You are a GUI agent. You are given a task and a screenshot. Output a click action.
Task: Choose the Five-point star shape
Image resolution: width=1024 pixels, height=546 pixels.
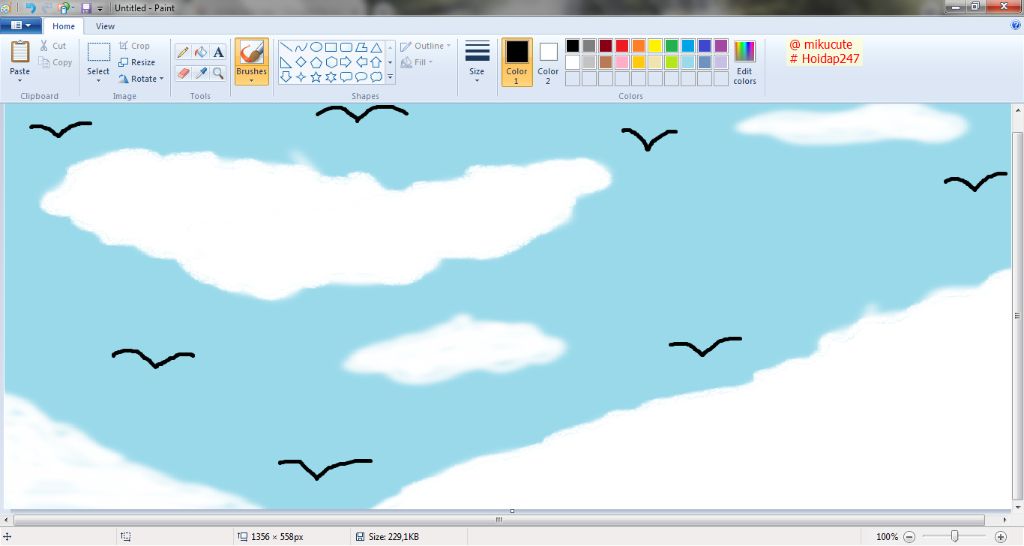click(x=316, y=77)
